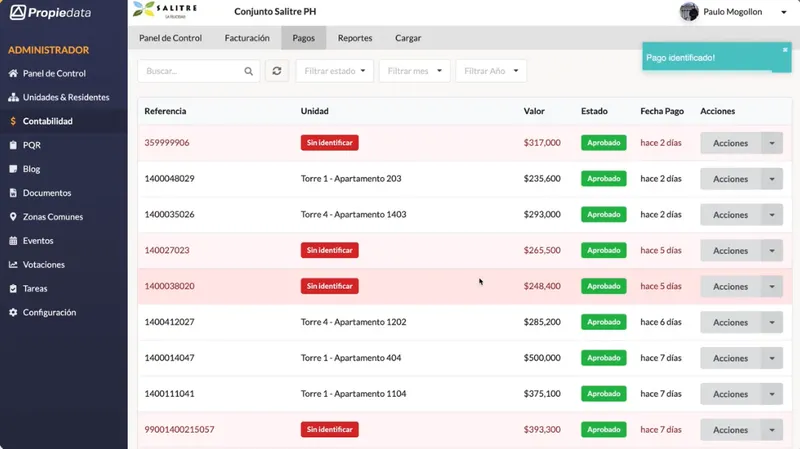Screen dimensions: 800x449
Task: Open the PQR clipboard item in sidebar
Action: coord(24,145)
